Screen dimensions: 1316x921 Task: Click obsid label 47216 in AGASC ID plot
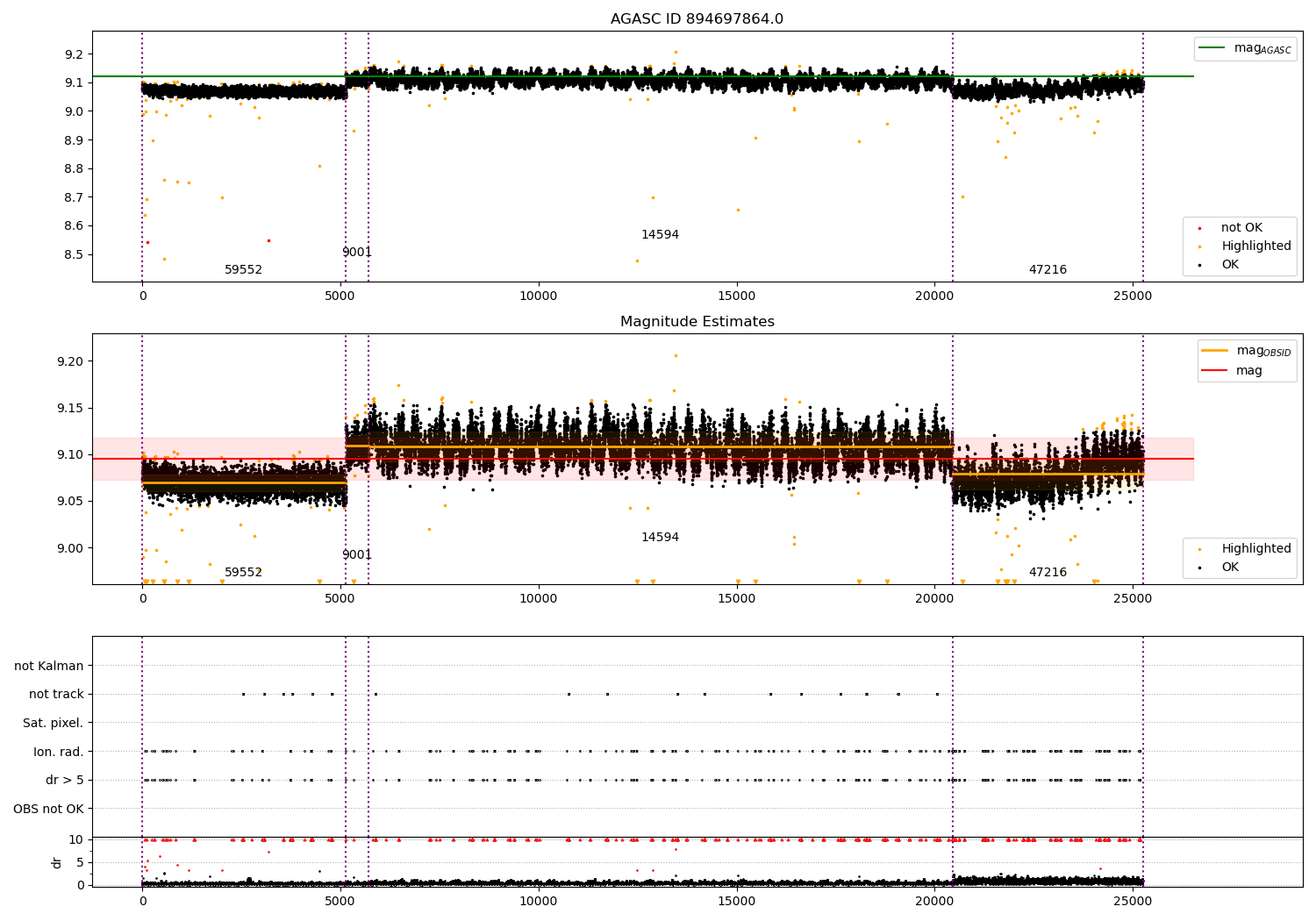click(1048, 270)
